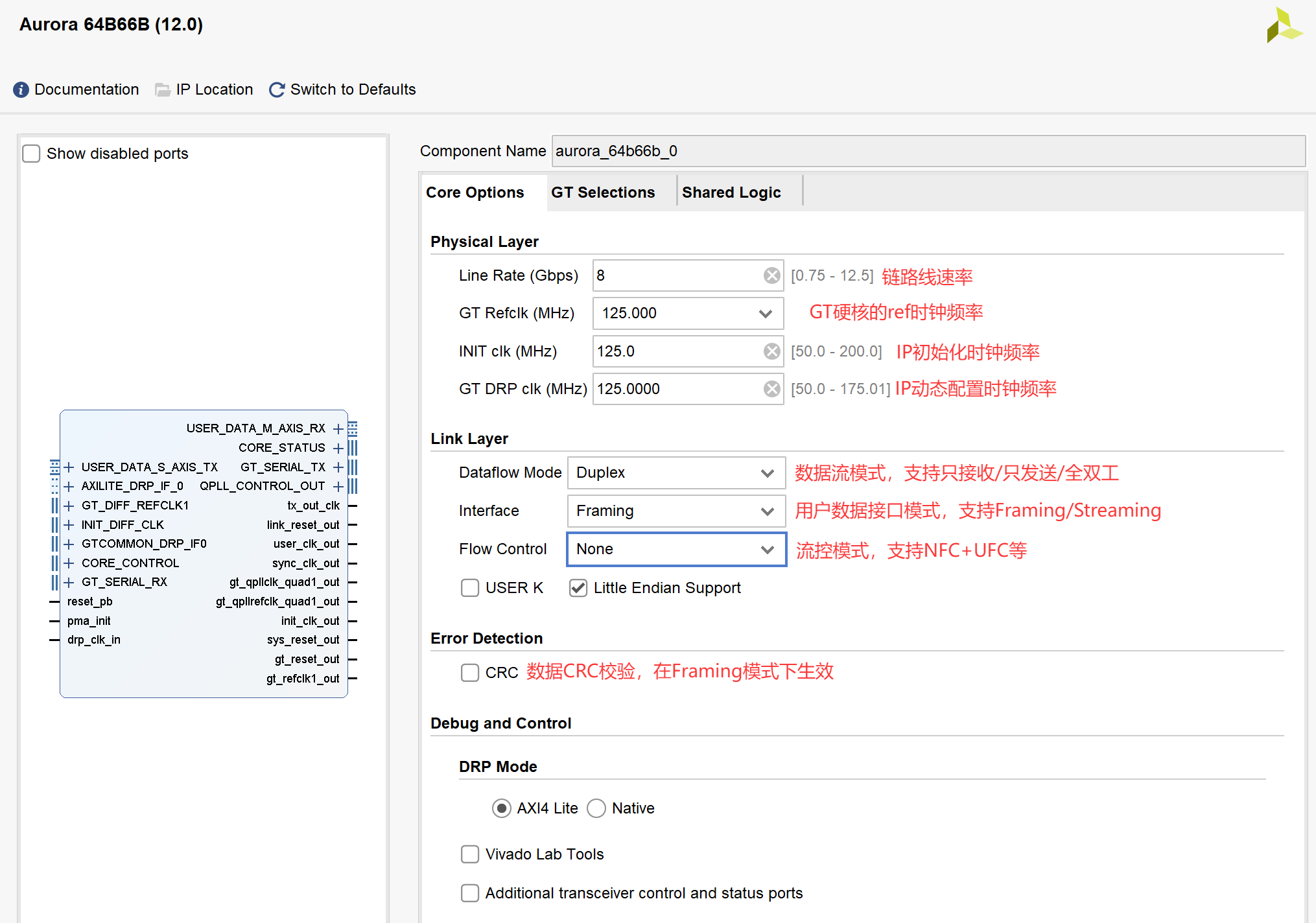Expand the USER_DATA_S_AXIS_TX port plus icon
Image resolution: width=1316 pixels, height=923 pixels.
[x=69, y=467]
